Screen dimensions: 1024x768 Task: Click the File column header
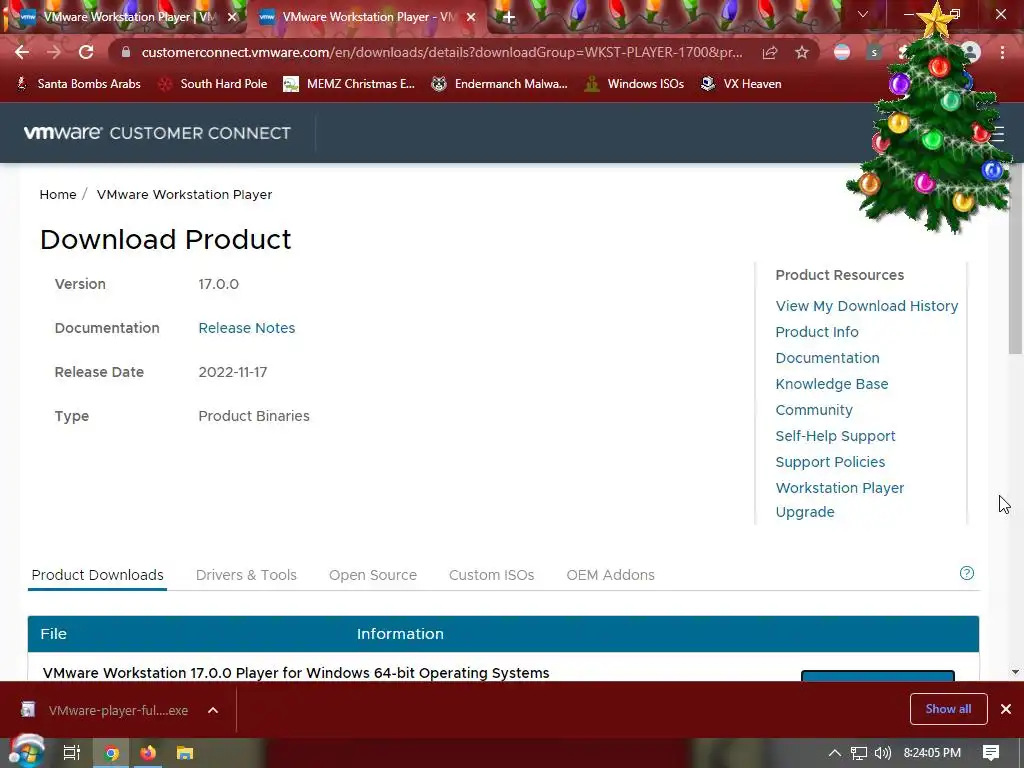click(x=54, y=633)
